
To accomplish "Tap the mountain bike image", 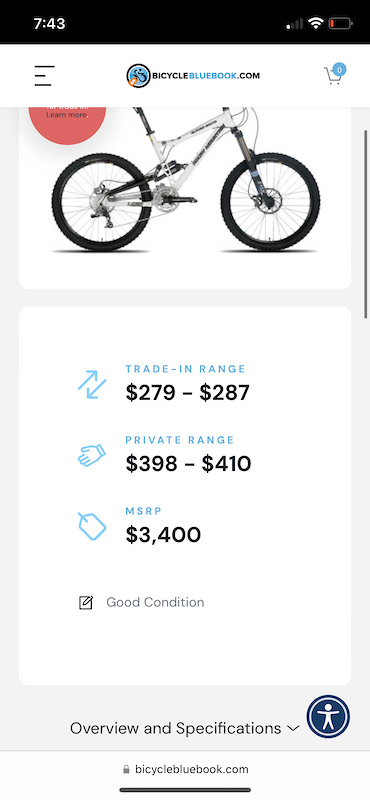I will pyautogui.click(x=186, y=179).
